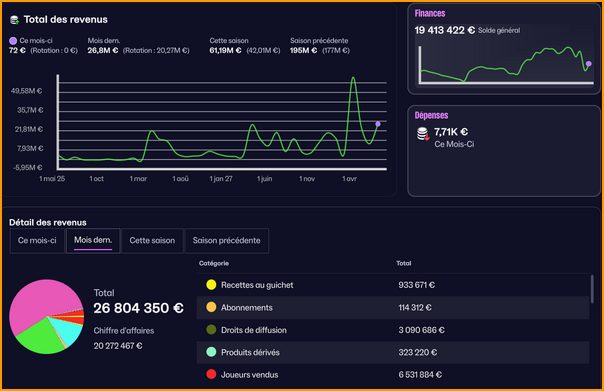Image resolution: width=604 pixels, height=391 pixels.
Task: Click the purple end marker on revenue chart
Action: click(x=378, y=124)
